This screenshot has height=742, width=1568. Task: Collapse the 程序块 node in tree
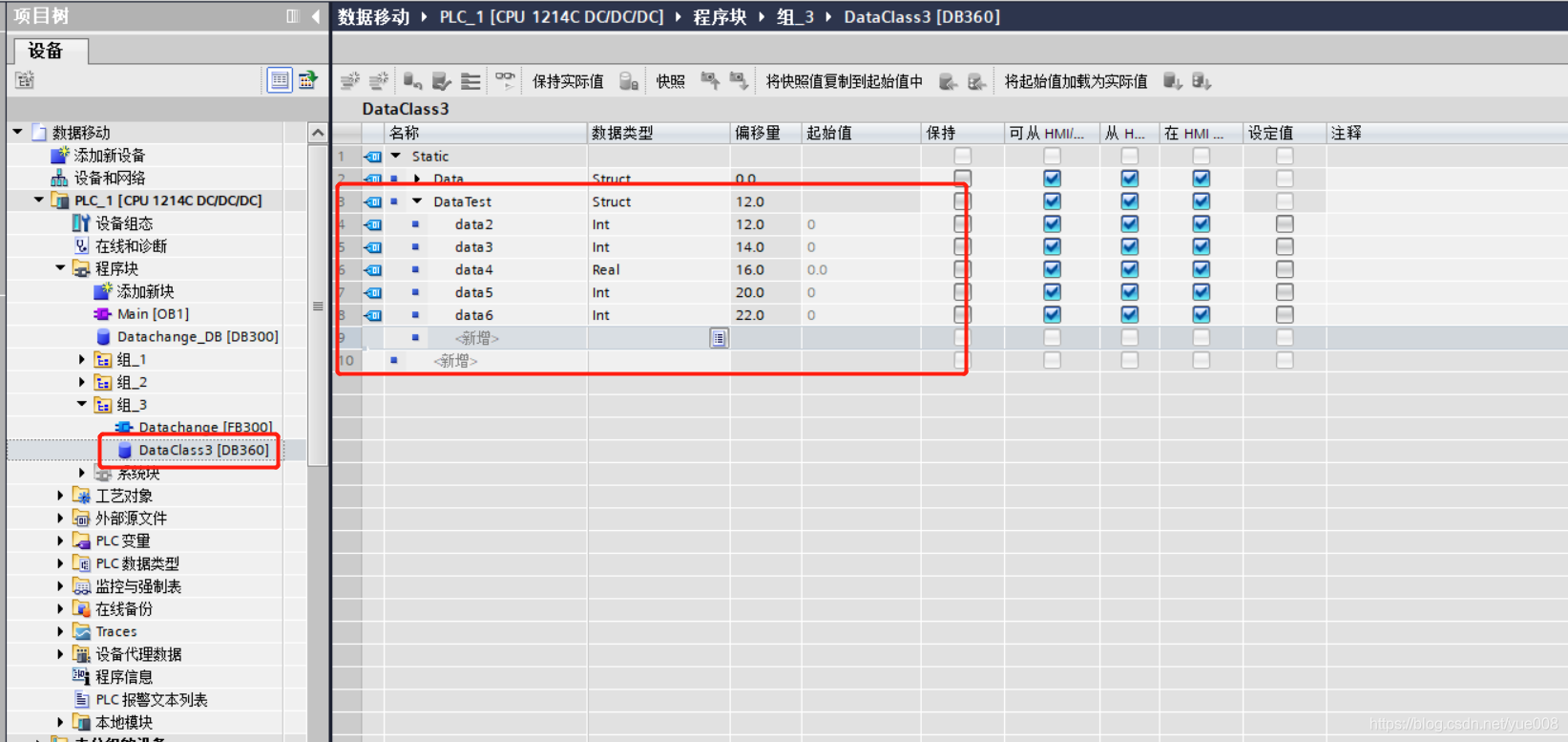[59, 268]
